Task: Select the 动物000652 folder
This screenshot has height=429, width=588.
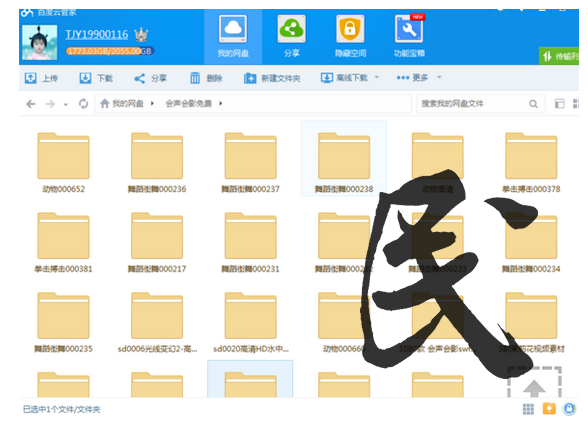Action: [63, 162]
